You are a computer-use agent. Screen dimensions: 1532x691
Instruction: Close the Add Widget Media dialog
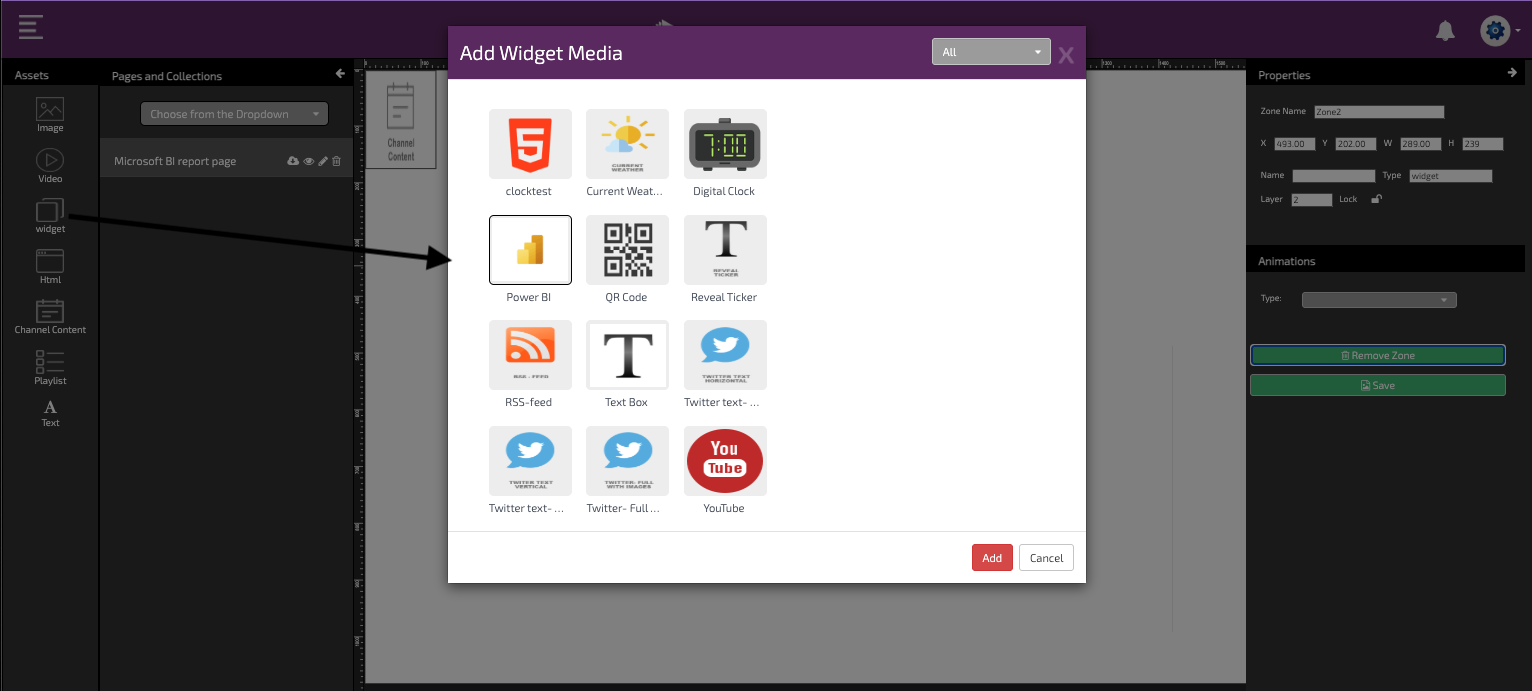(1066, 55)
